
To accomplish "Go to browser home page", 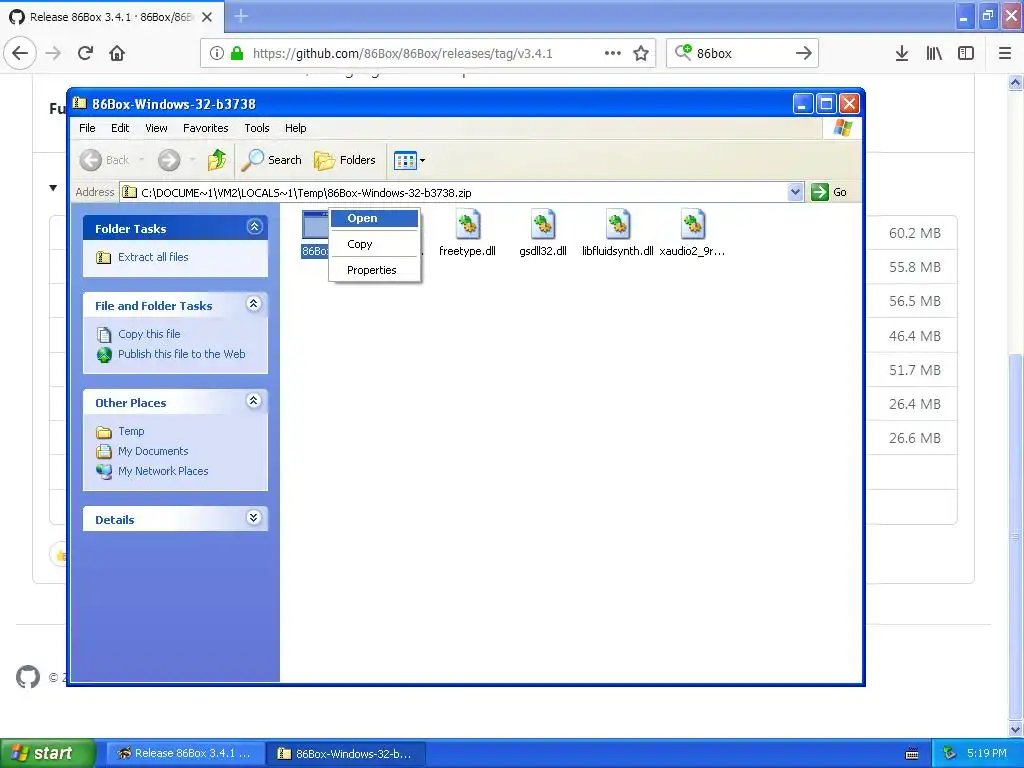I will pos(117,53).
